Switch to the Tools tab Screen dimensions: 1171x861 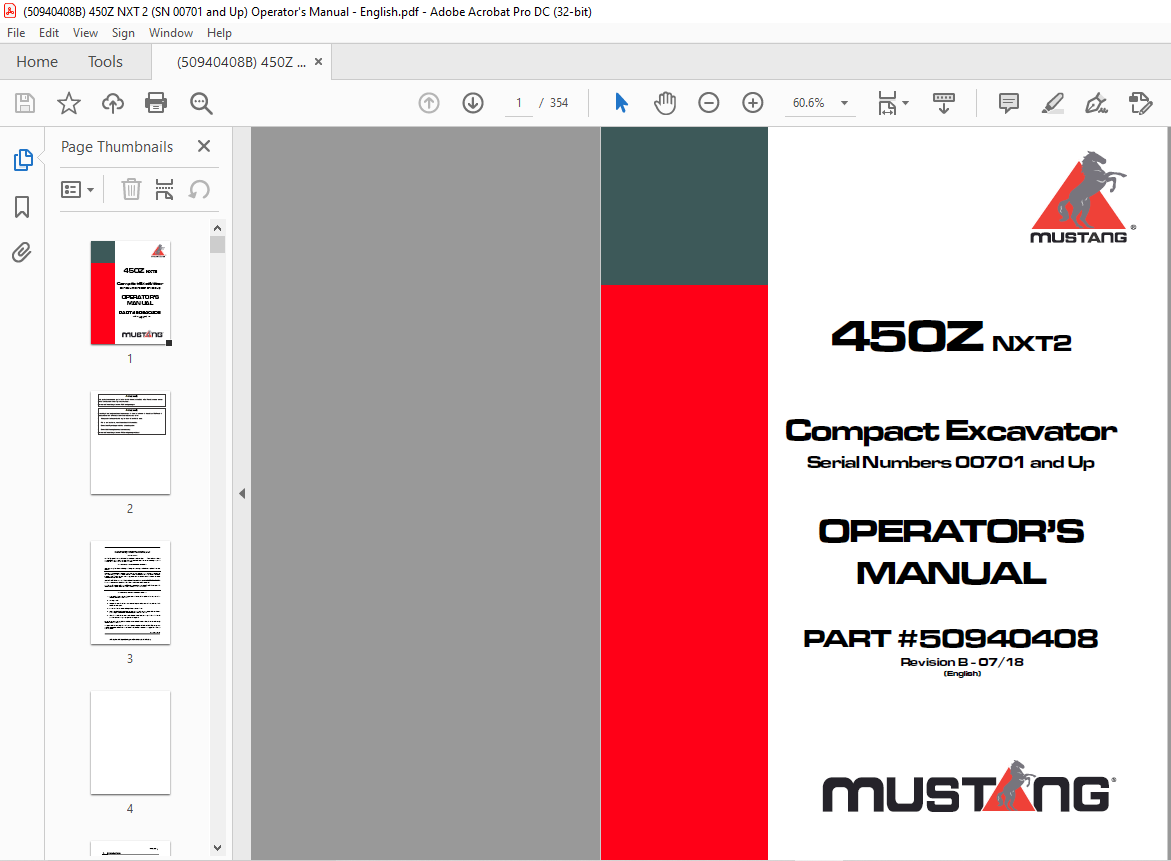coord(105,62)
